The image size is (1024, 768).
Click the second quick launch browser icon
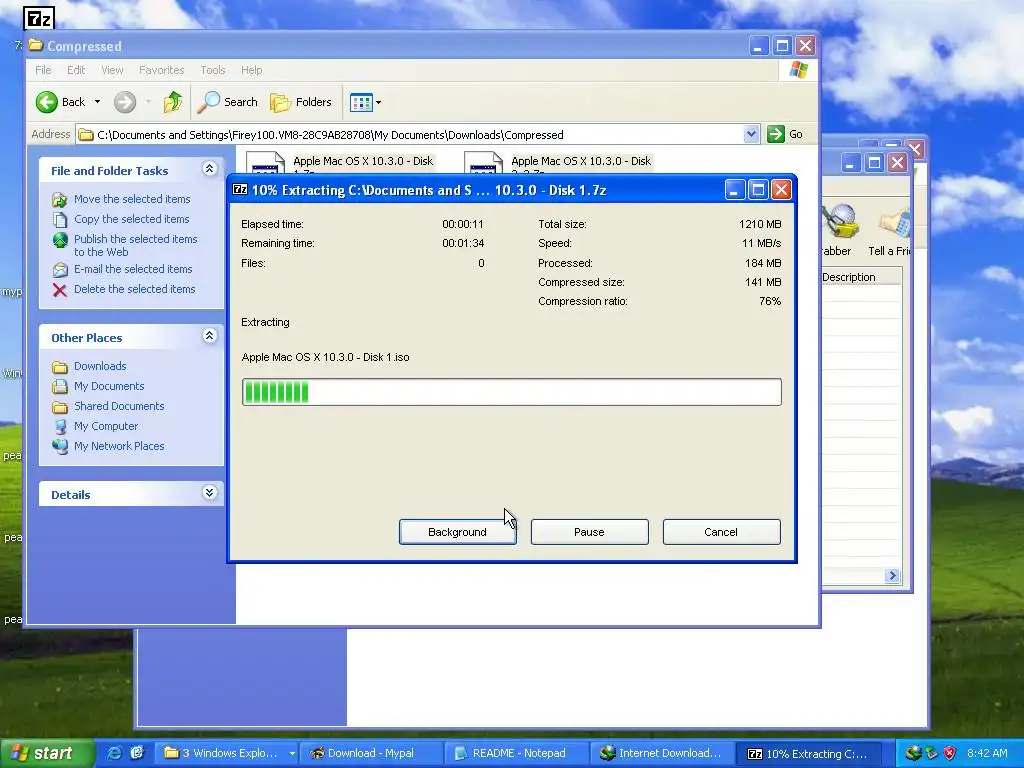pos(136,753)
